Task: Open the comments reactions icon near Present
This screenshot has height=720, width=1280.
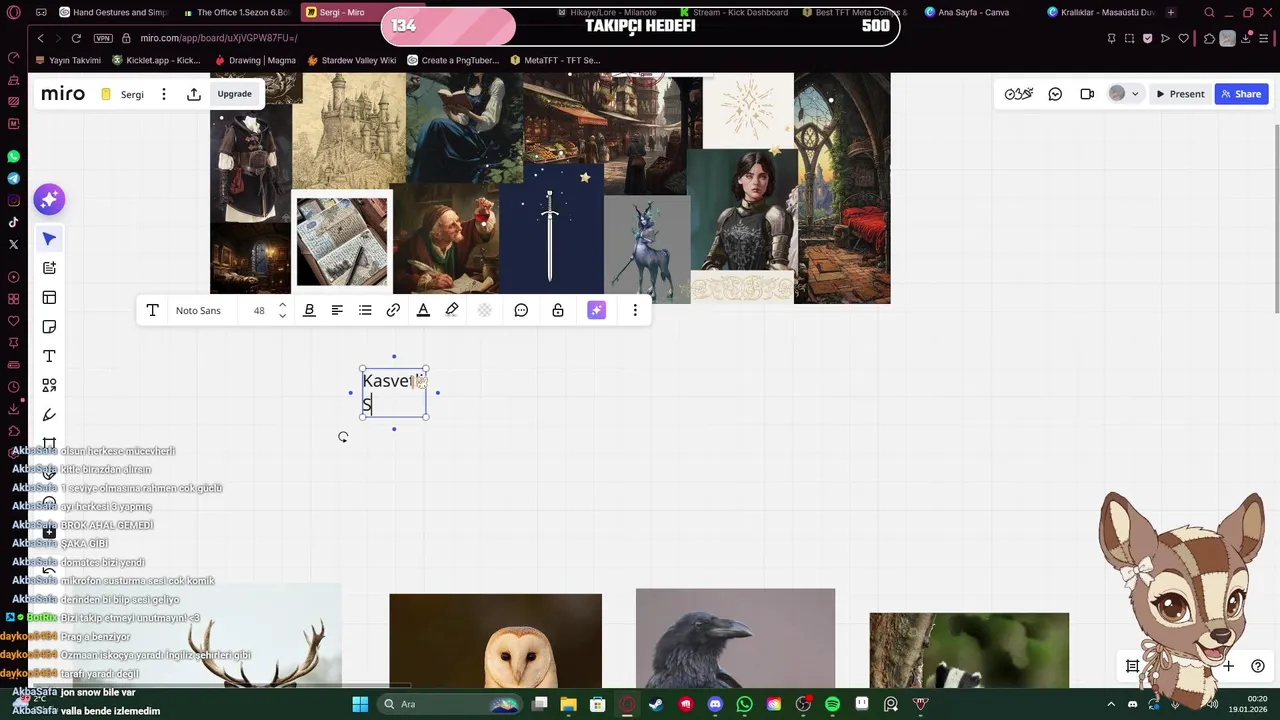Action: [1055, 94]
